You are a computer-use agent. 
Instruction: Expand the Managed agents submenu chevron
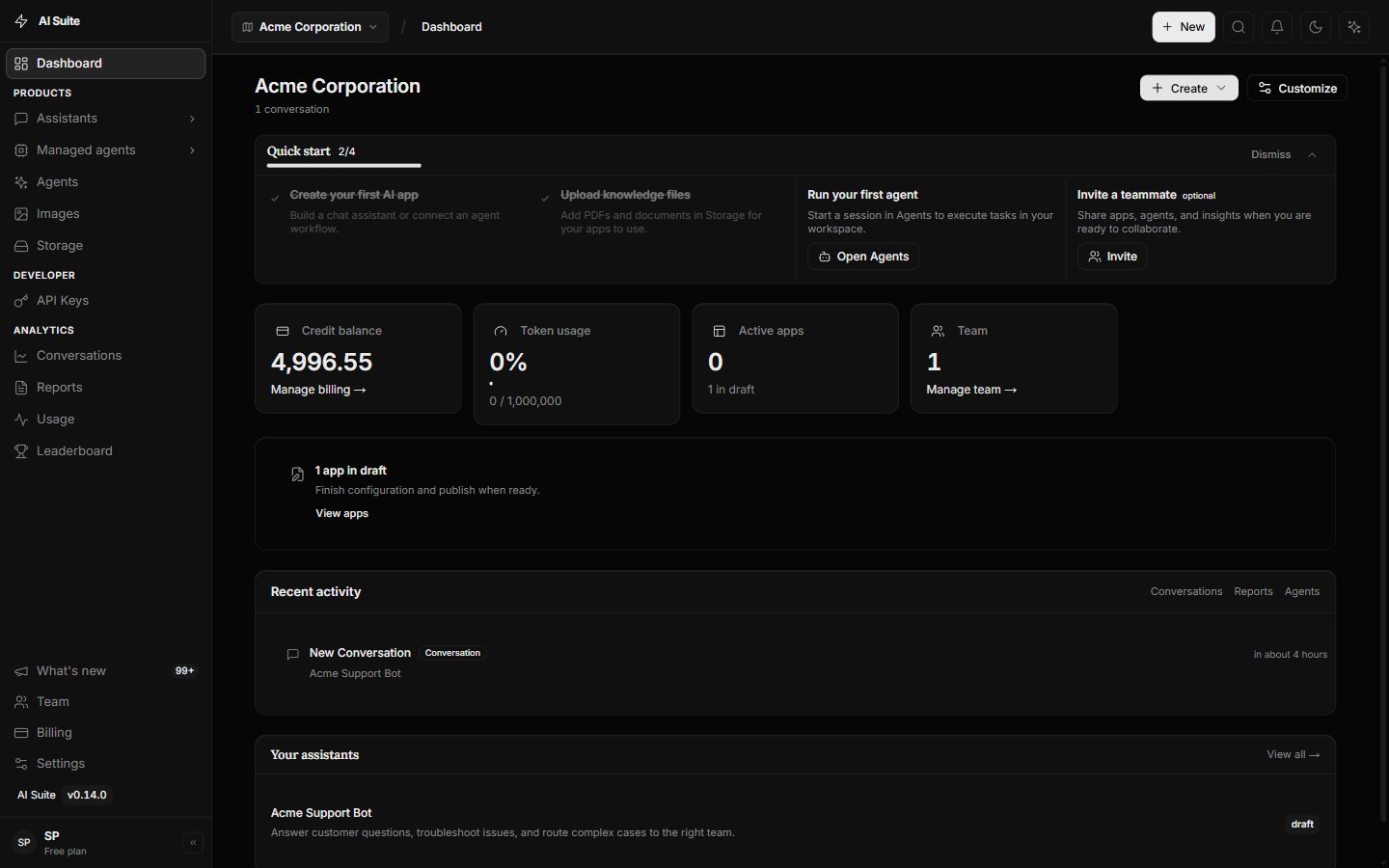pyautogui.click(x=192, y=150)
